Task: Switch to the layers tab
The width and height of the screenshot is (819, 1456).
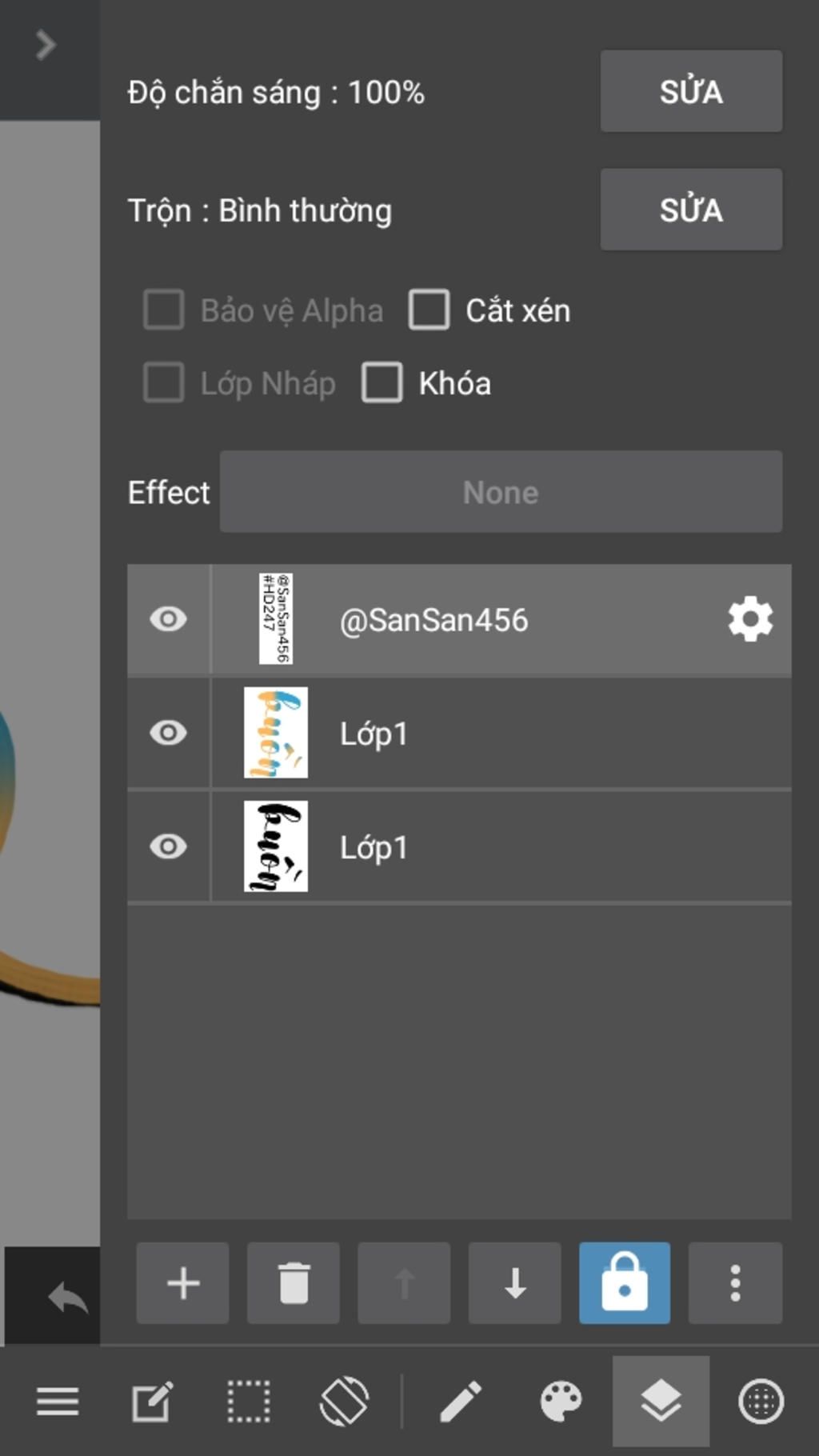Action: (661, 1402)
